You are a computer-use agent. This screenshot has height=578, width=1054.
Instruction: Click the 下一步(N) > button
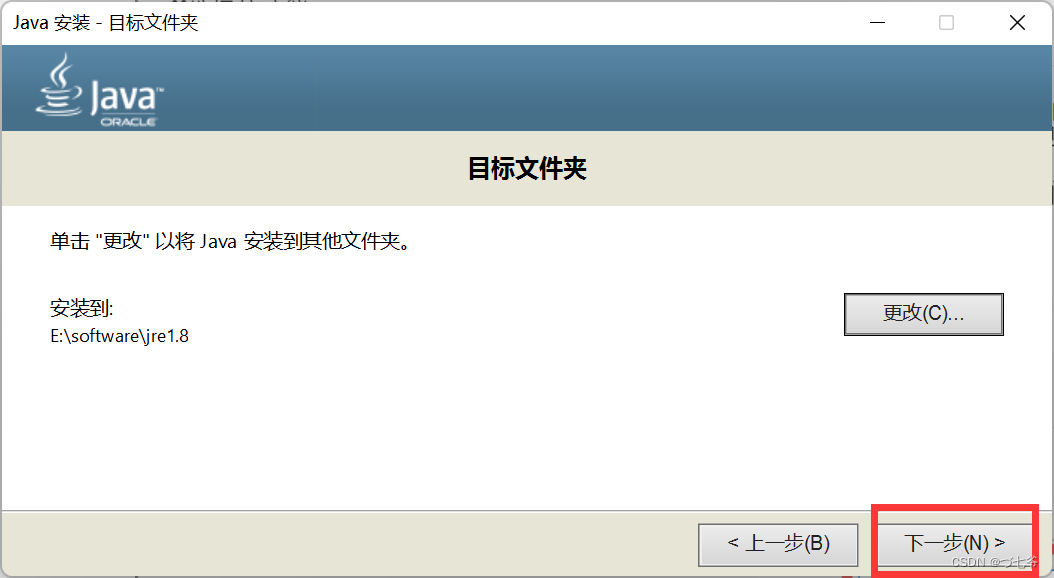point(954,543)
